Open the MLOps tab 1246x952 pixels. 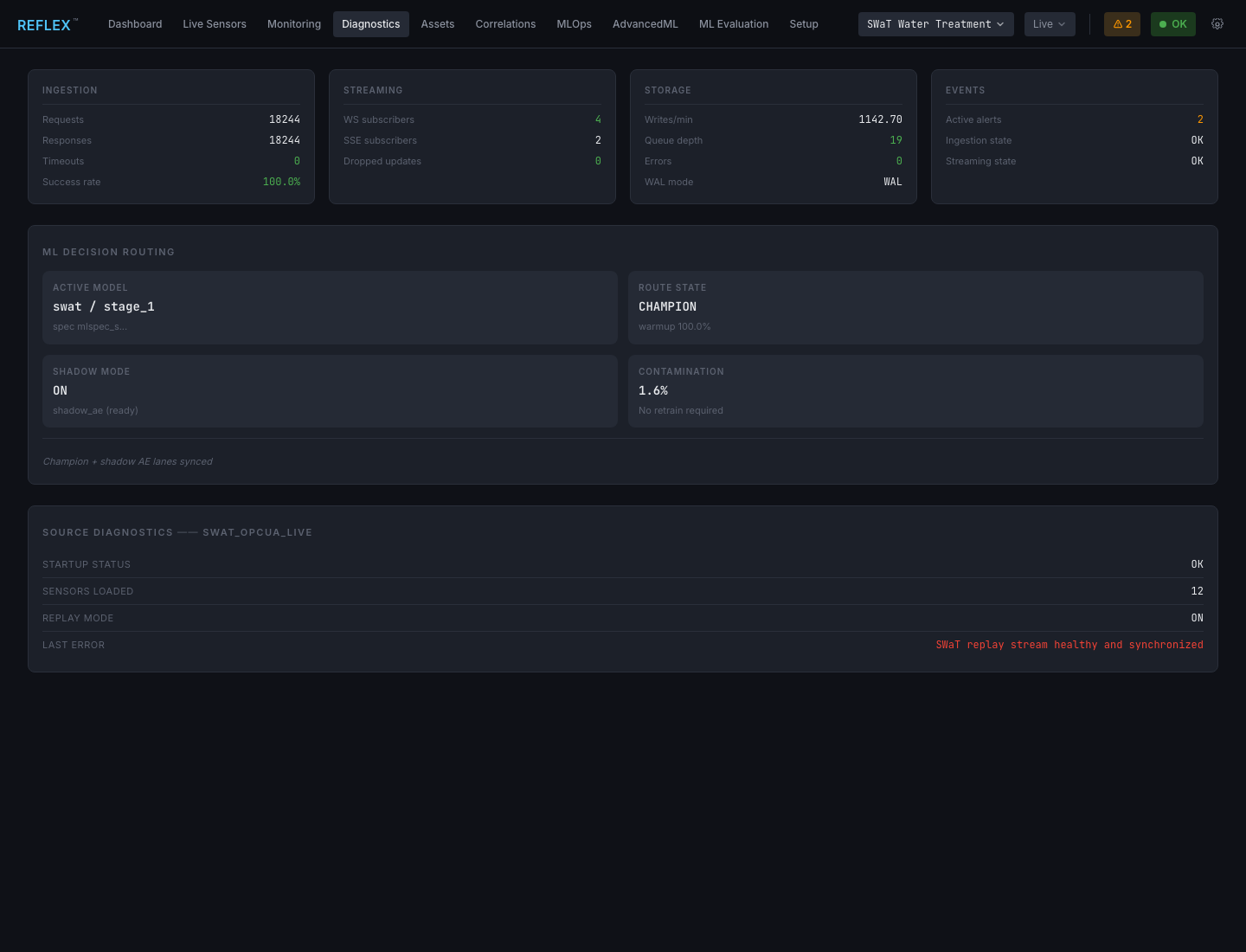click(x=575, y=24)
